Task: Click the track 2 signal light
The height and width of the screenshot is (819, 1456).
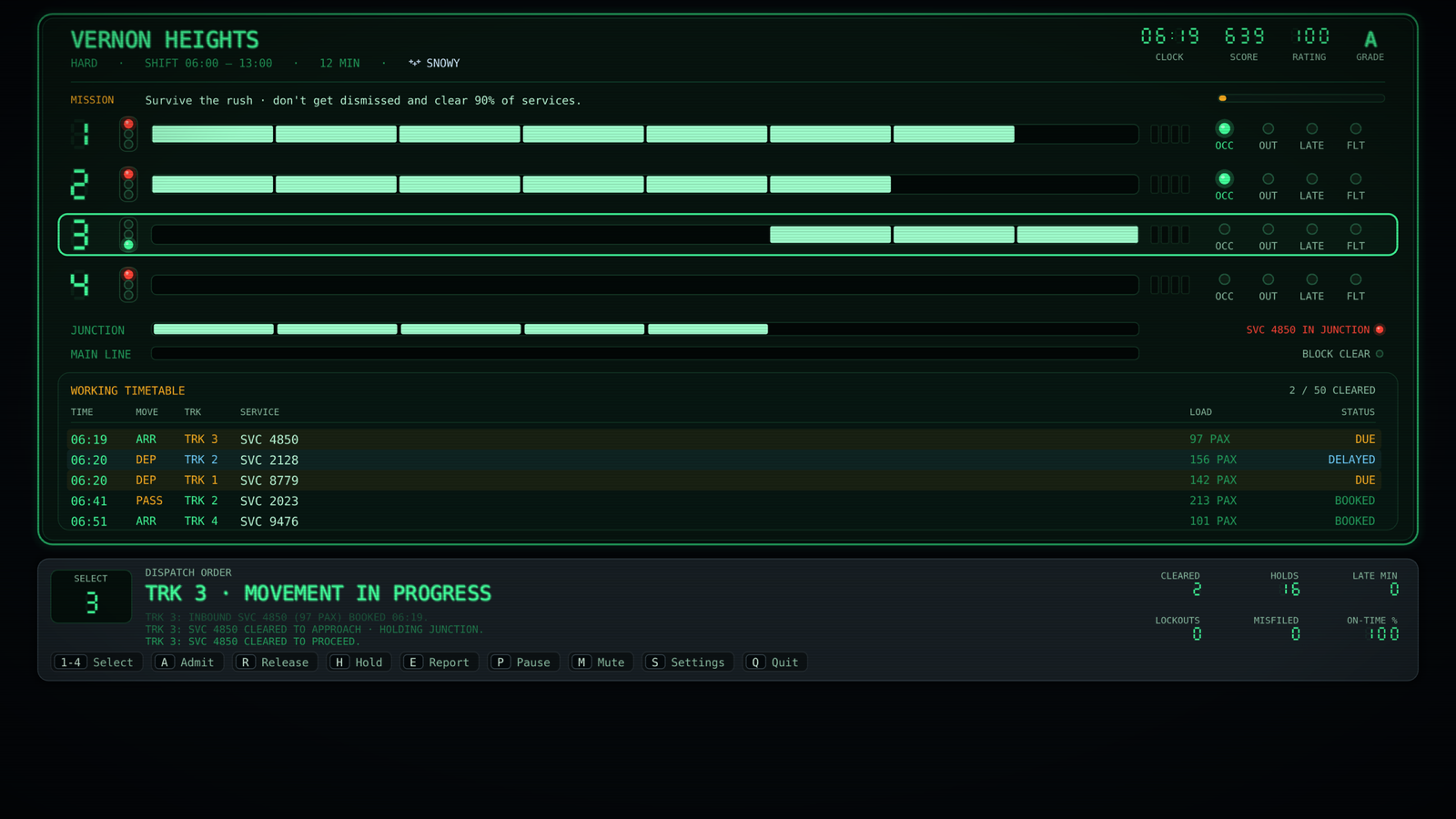Action: click(128, 184)
